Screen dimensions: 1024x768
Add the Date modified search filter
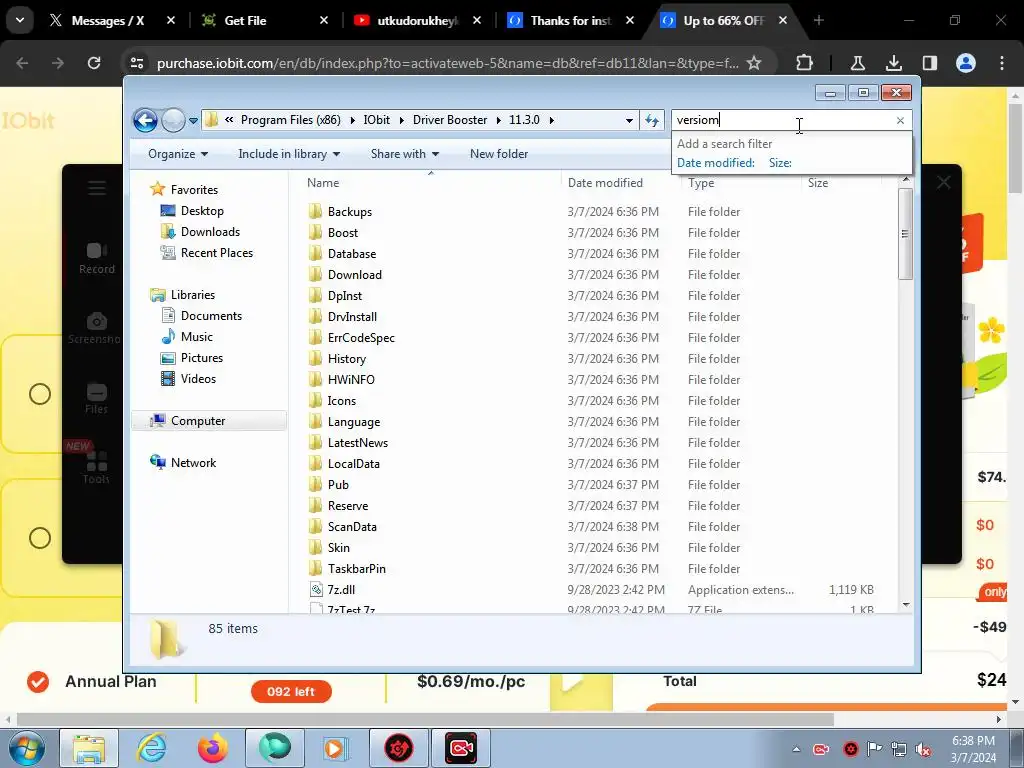[x=716, y=163]
